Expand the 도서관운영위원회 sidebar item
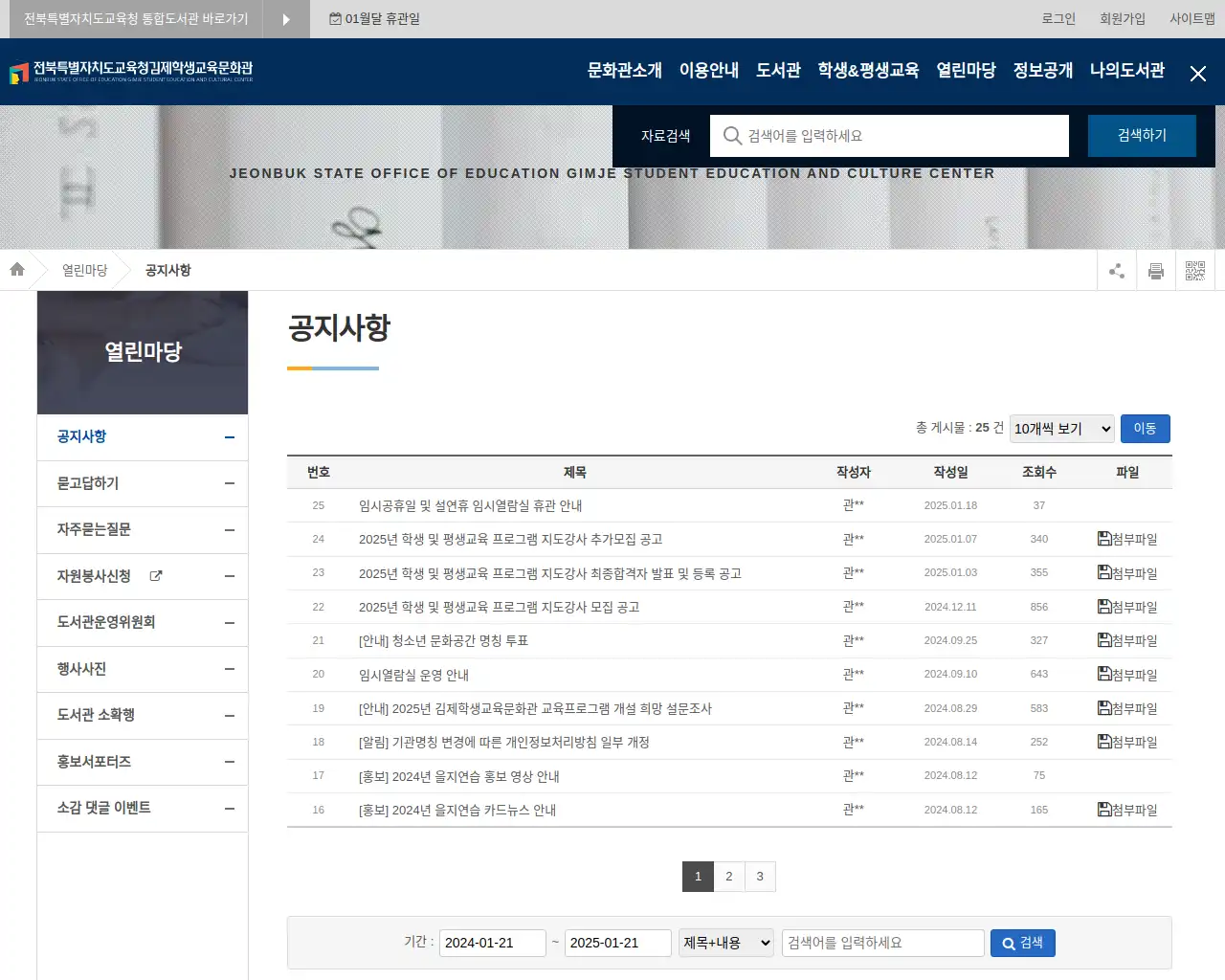 click(x=230, y=623)
